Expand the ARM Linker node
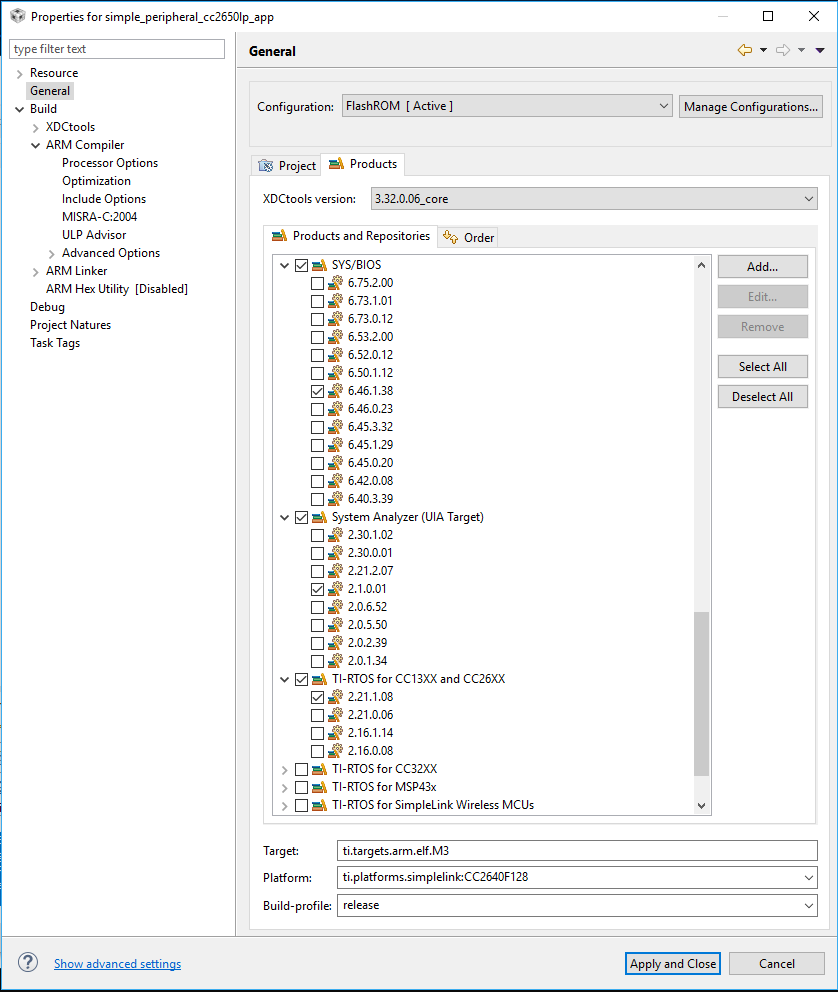This screenshot has width=838, height=992. [x=35, y=271]
